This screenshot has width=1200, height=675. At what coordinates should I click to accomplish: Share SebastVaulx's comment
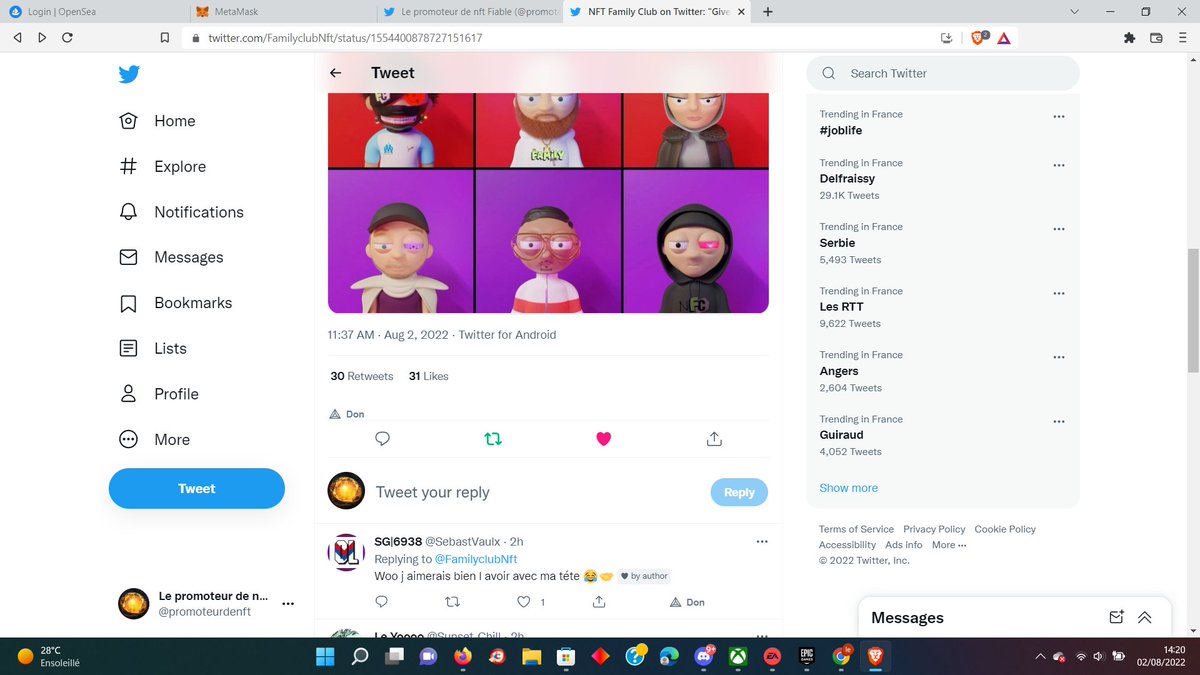tap(599, 602)
